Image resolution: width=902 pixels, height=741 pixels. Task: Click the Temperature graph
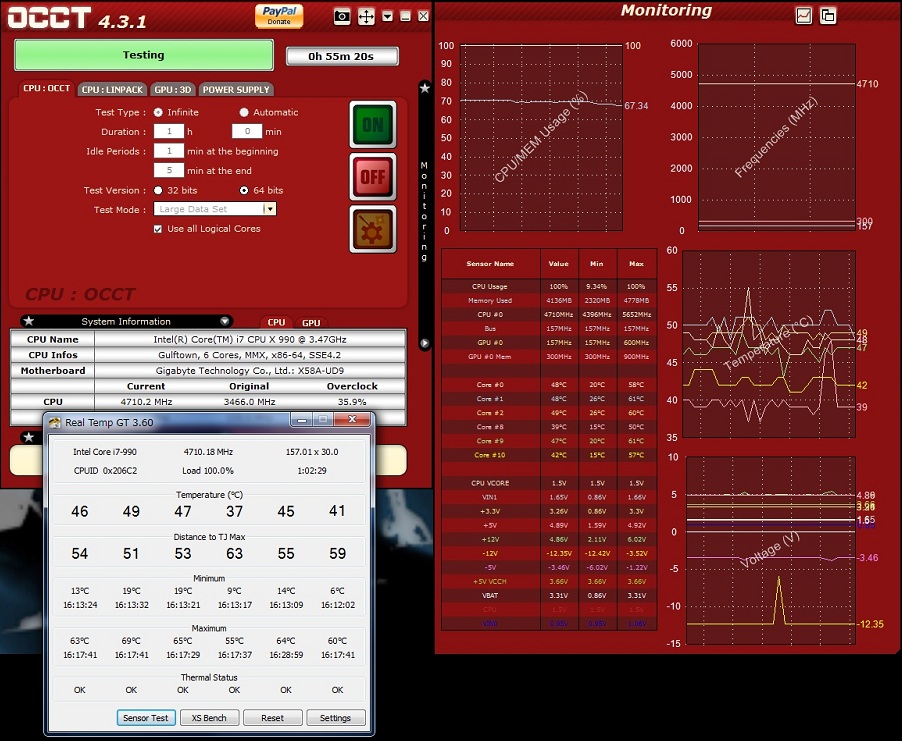point(769,344)
